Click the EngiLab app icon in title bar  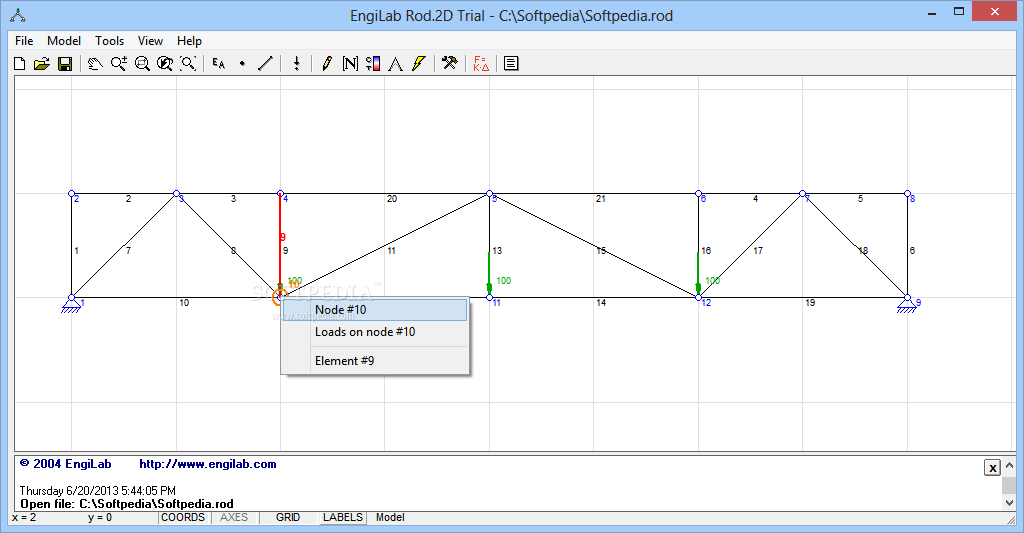coord(18,16)
